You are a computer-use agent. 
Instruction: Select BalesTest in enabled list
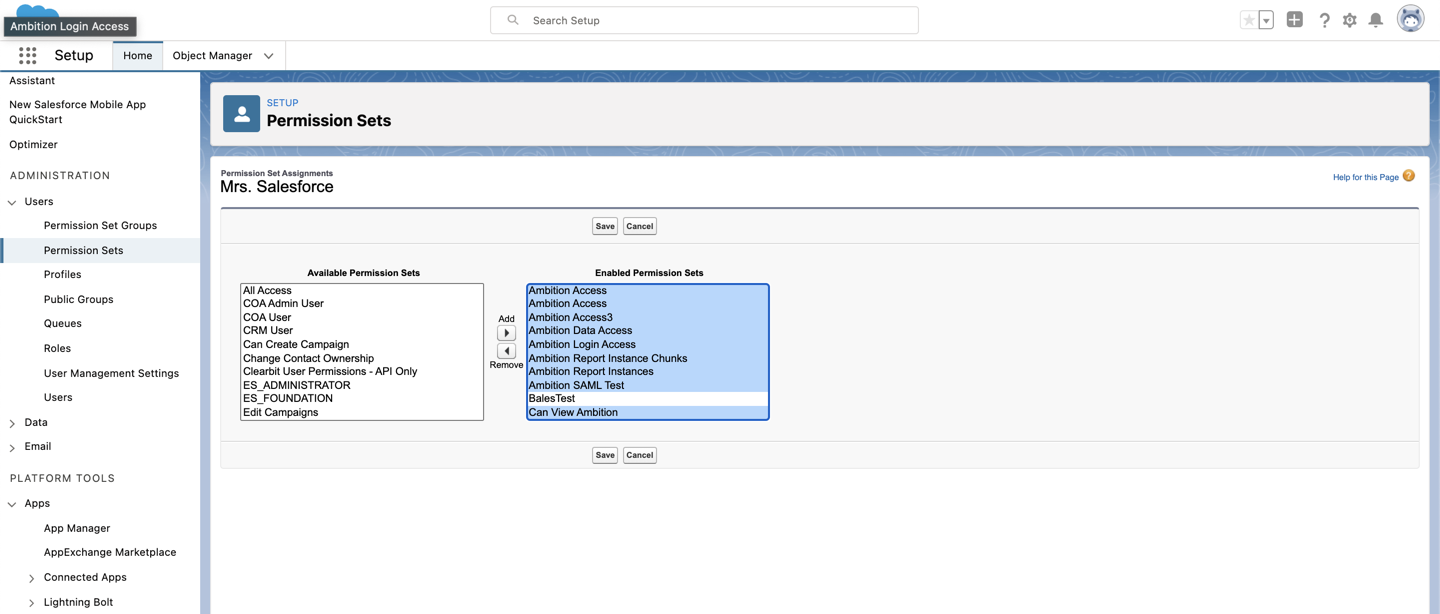[x=647, y=399]
